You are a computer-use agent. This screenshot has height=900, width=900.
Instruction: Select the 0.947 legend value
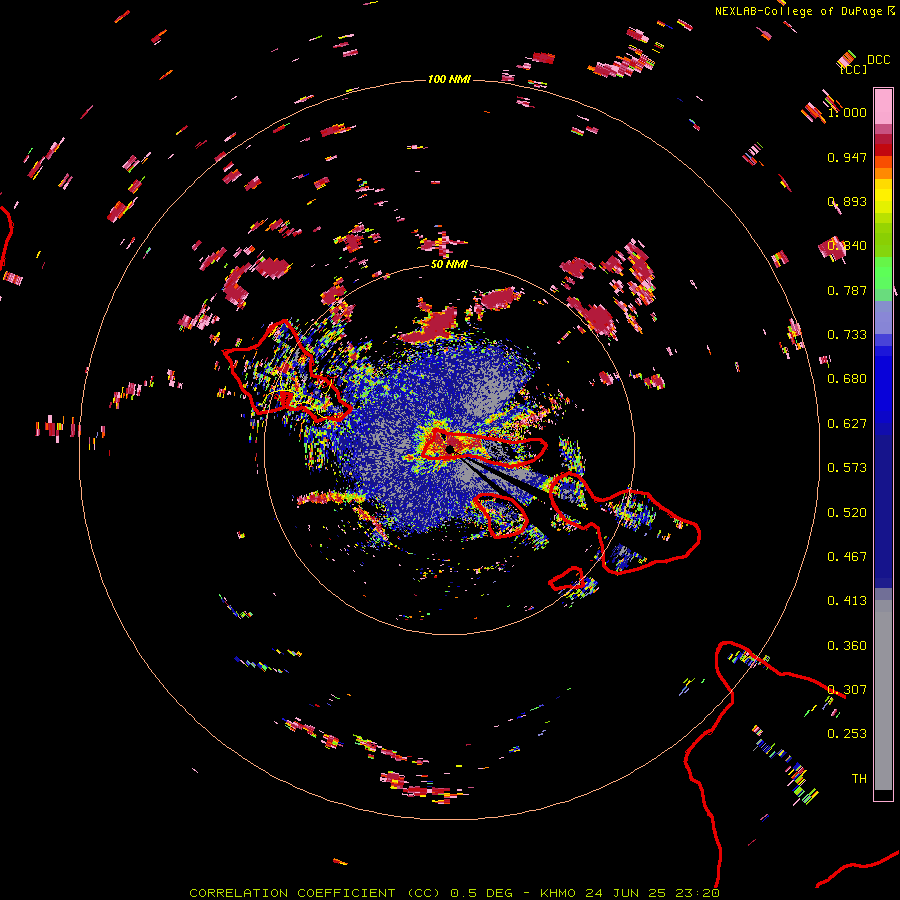click(x=847, y=157)
